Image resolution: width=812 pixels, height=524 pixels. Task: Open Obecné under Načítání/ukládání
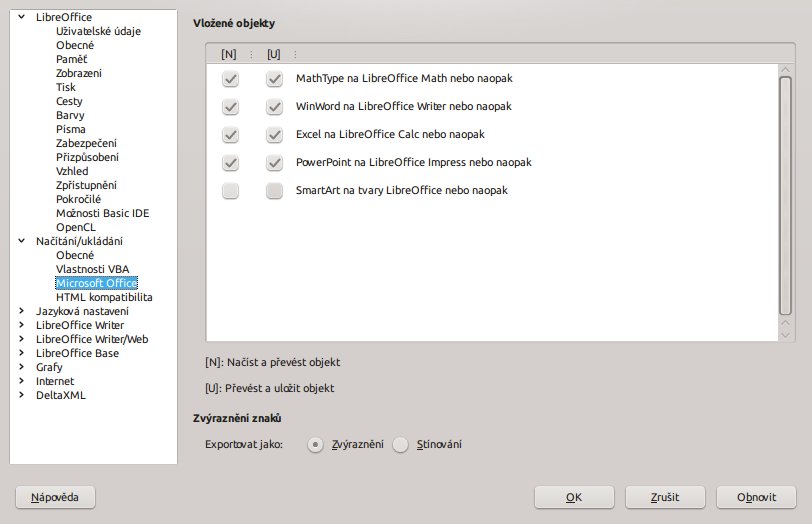(75, 255)
